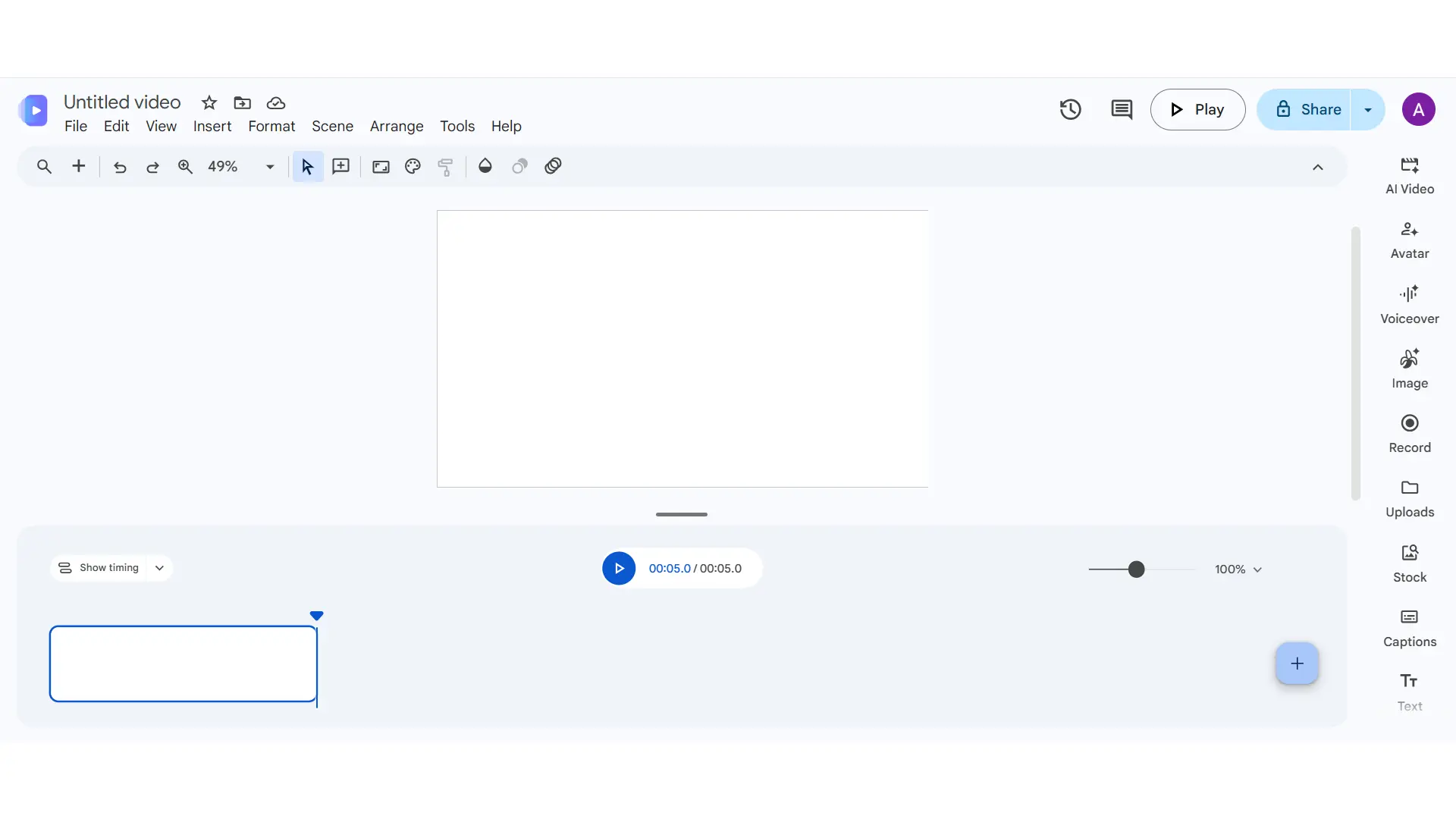1456x819 pixels.
Task: Click the Redo arrow icon
Action: pos(152,167)
